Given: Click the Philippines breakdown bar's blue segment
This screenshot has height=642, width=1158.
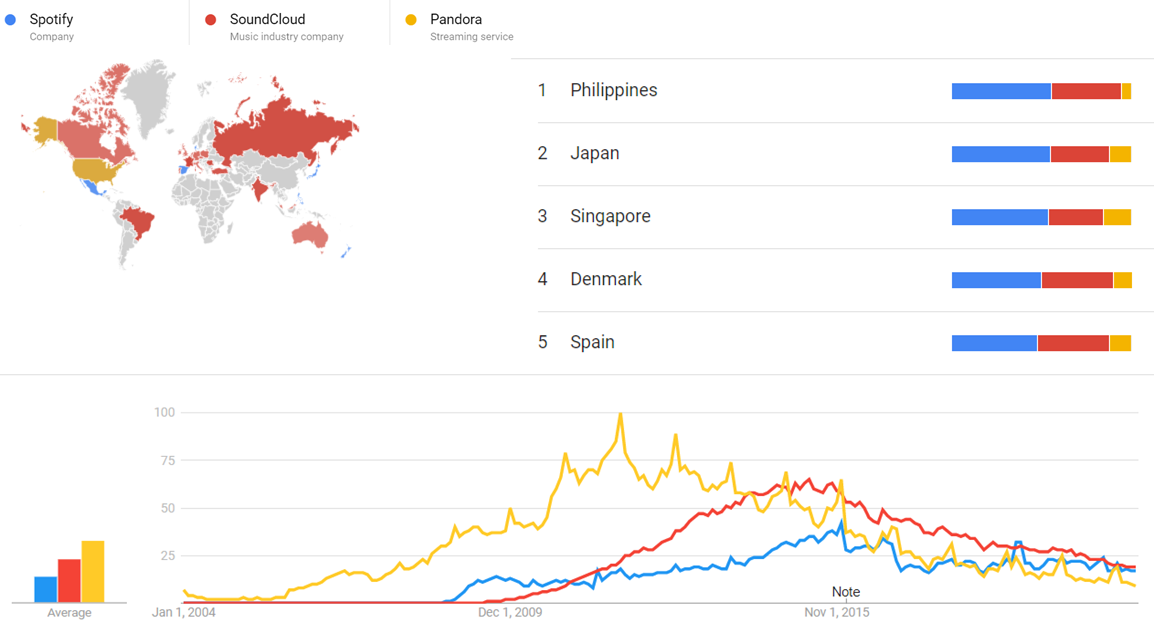Looking at the screenshot, I should [x=1001, y=91].
